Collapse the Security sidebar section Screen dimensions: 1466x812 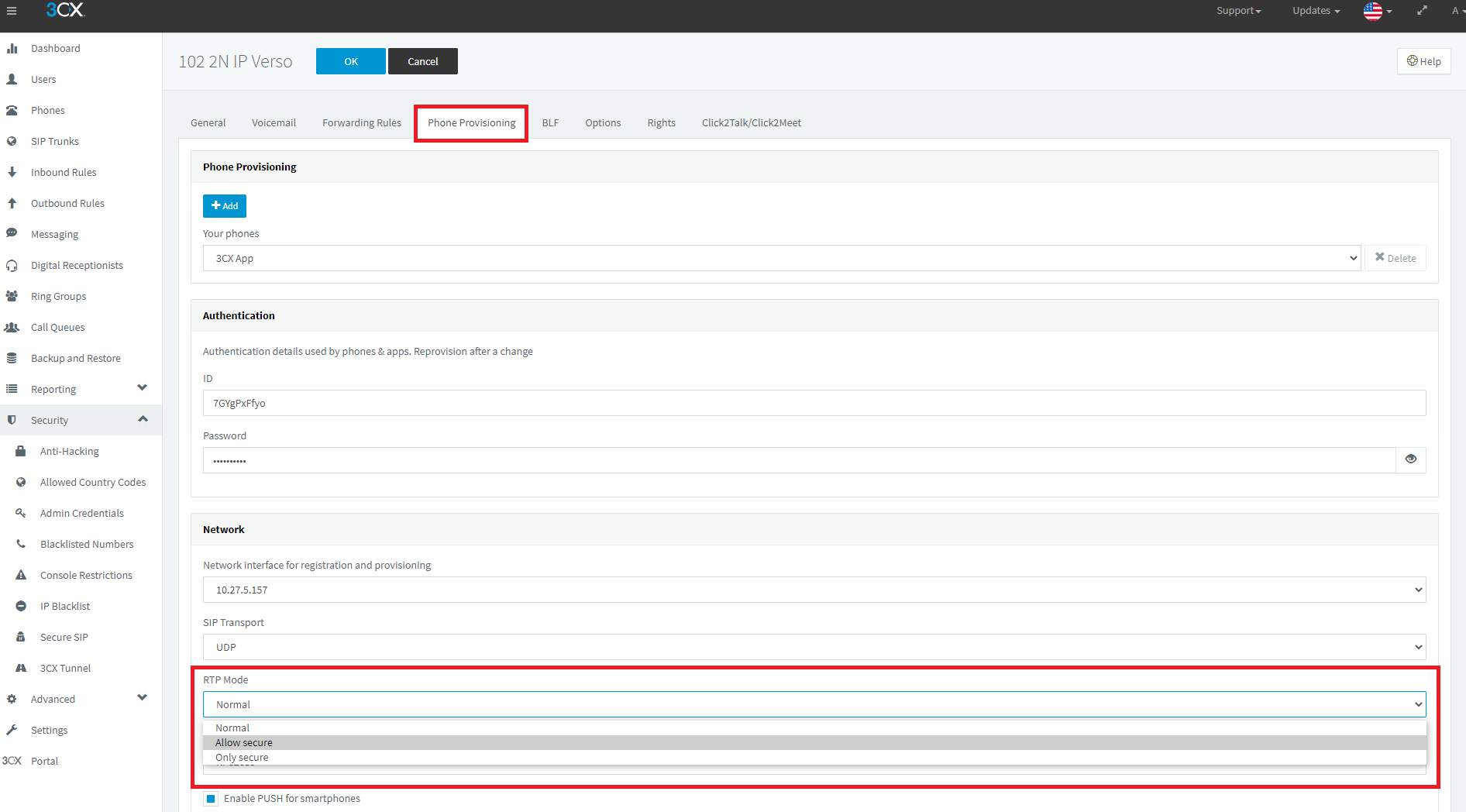[x=143, y=419]
